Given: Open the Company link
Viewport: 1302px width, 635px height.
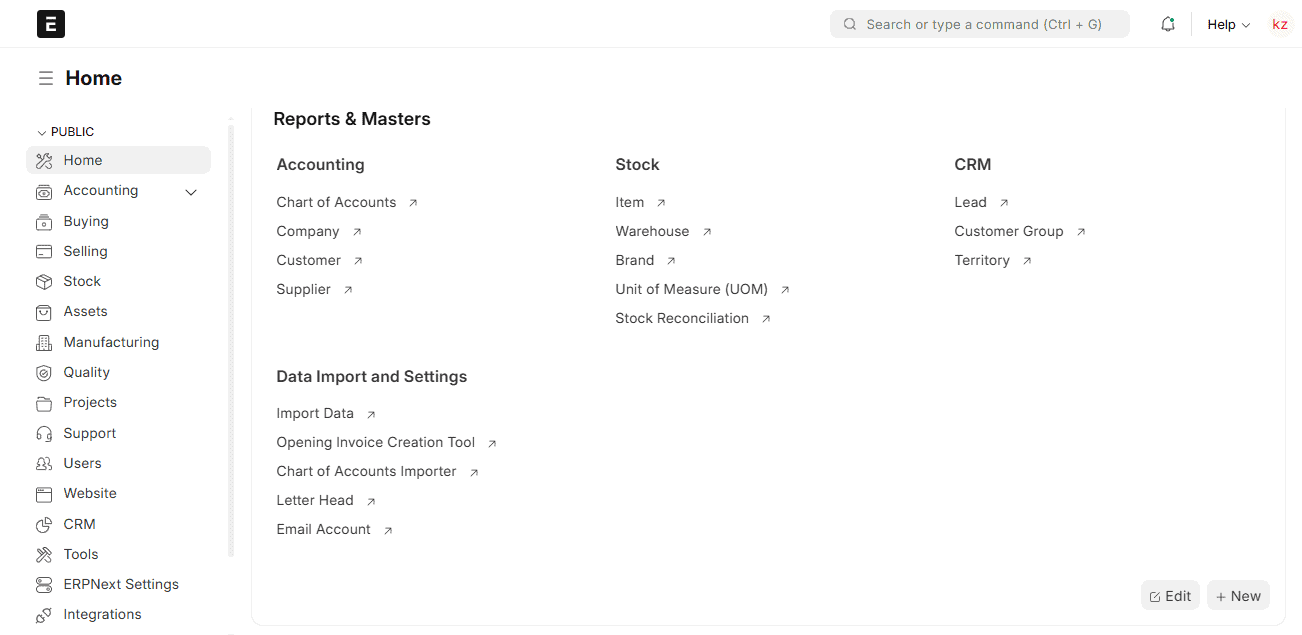Looking at the screenshot, I should pos(308,231).
